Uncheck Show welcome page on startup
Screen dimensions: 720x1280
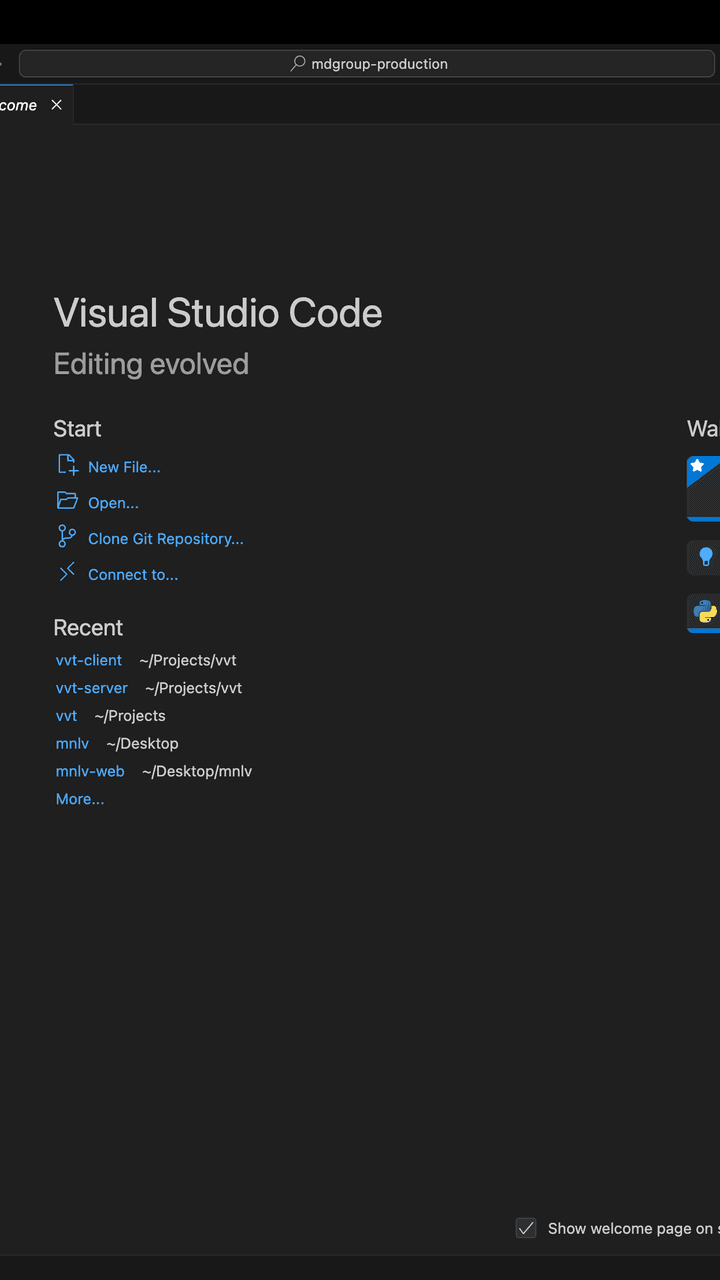click(x=526, y=1228)
